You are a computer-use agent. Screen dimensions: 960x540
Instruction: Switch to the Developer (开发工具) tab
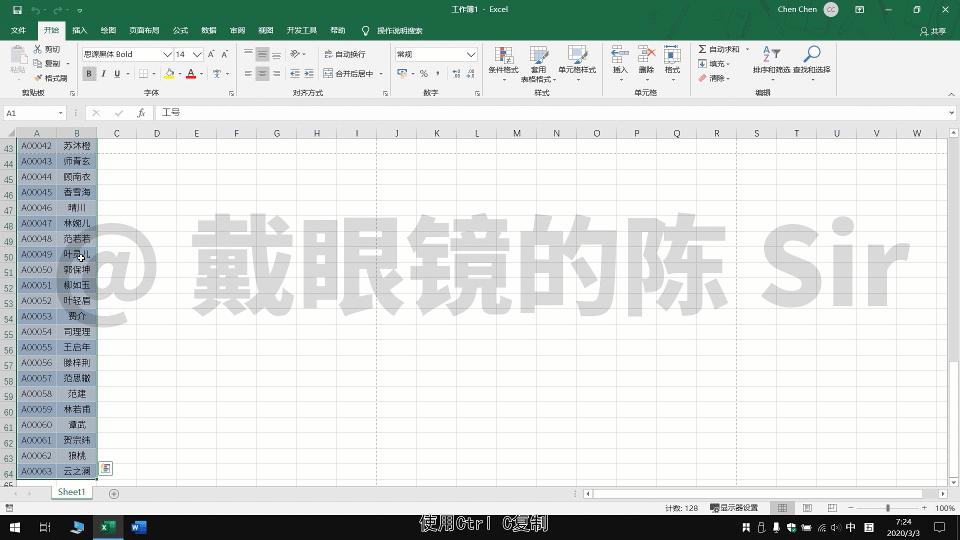point(302,30)
